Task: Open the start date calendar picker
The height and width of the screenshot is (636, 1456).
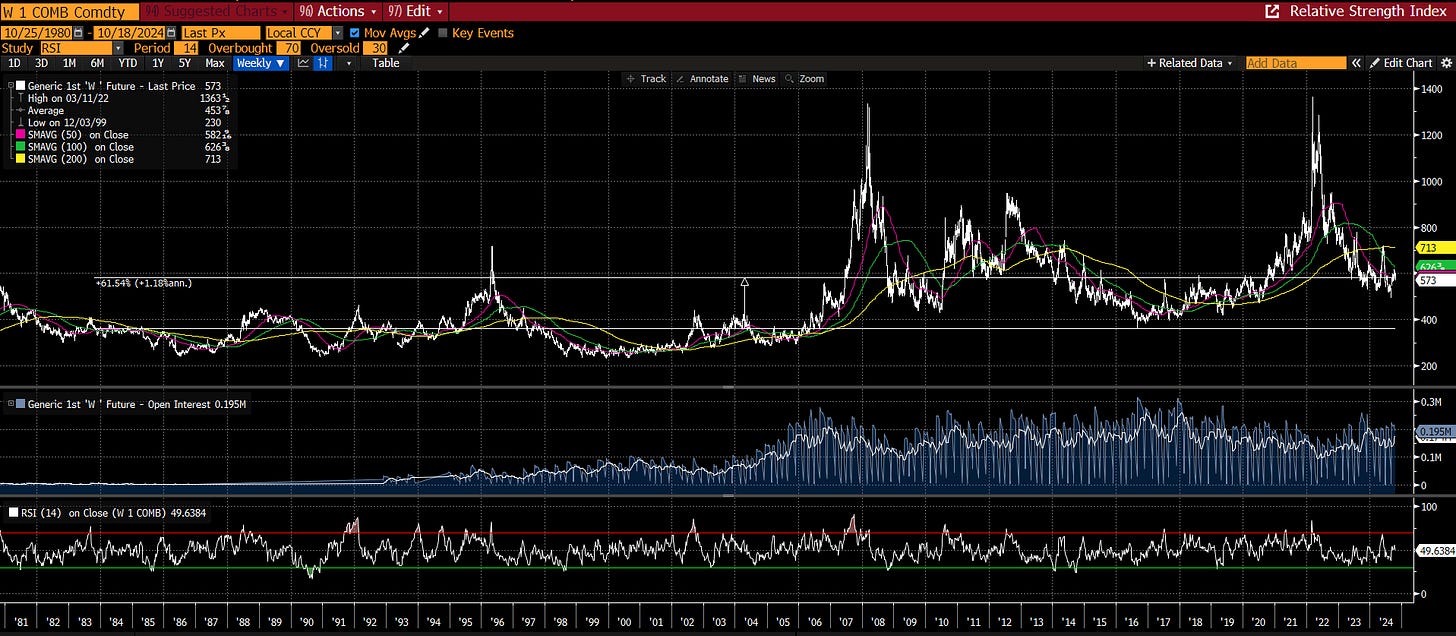Action: 80,33
